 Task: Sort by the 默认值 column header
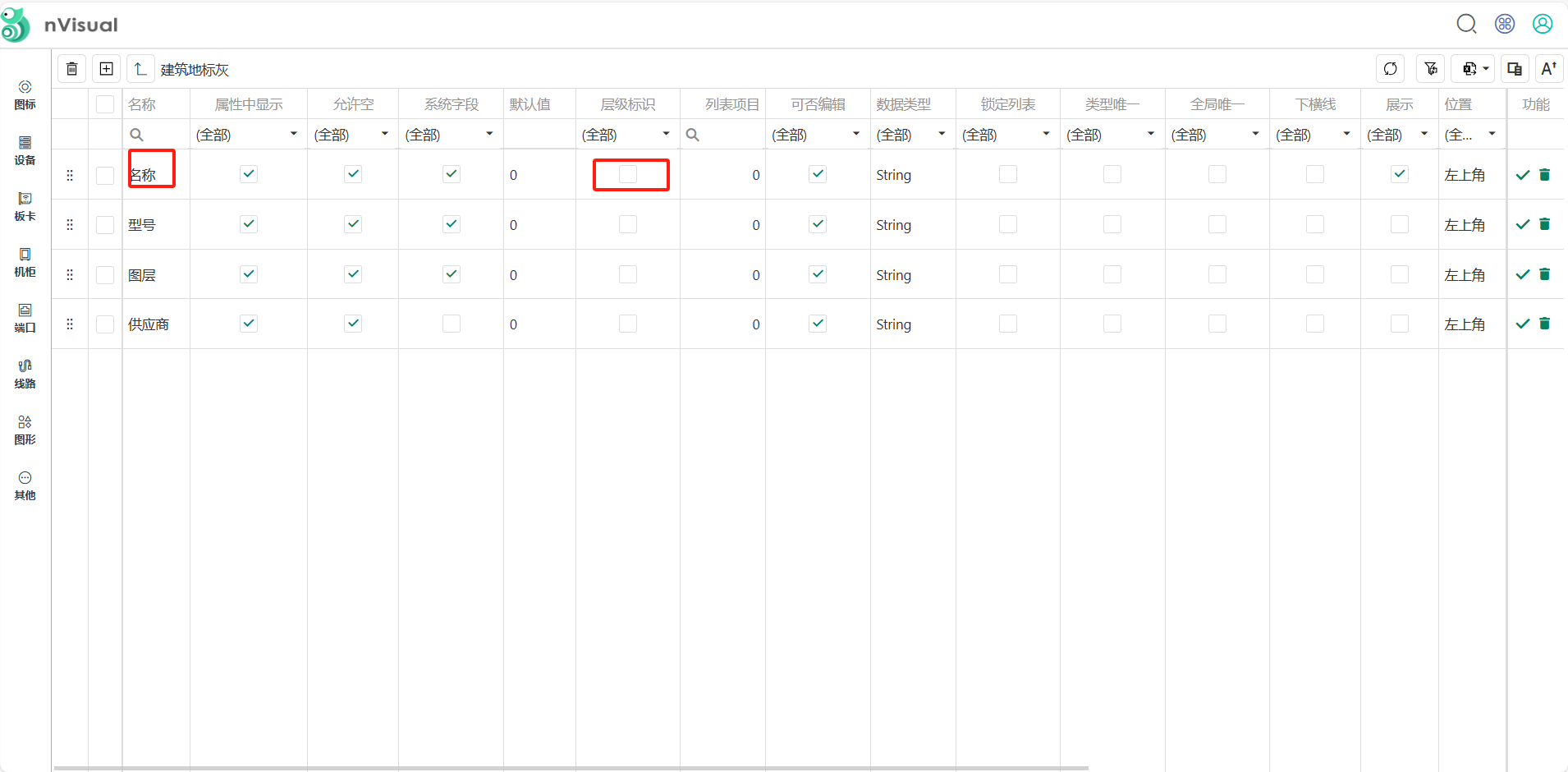click(530, 104)
